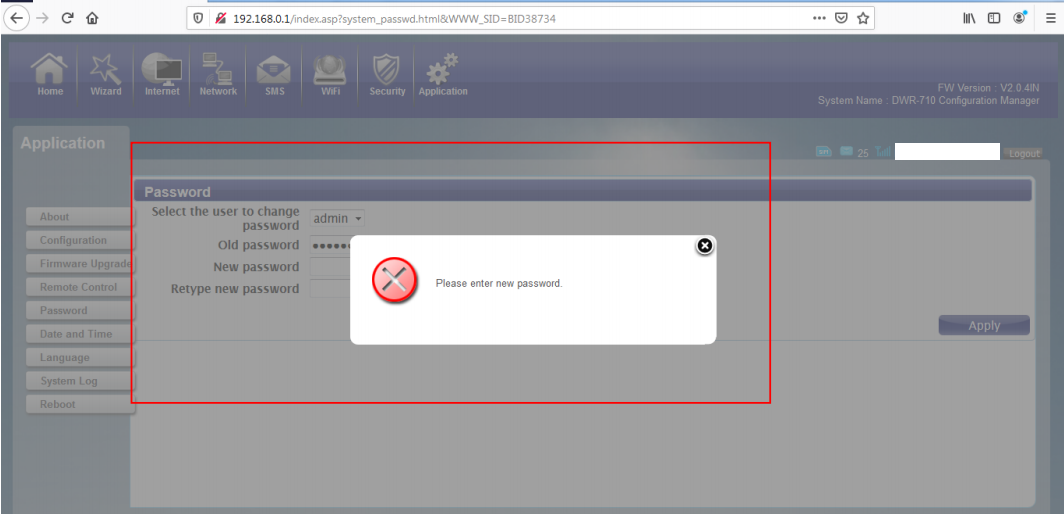This screenshot has width=1064, height=514.
Task: Click the browser address bar URL
Action: [394, 19]
